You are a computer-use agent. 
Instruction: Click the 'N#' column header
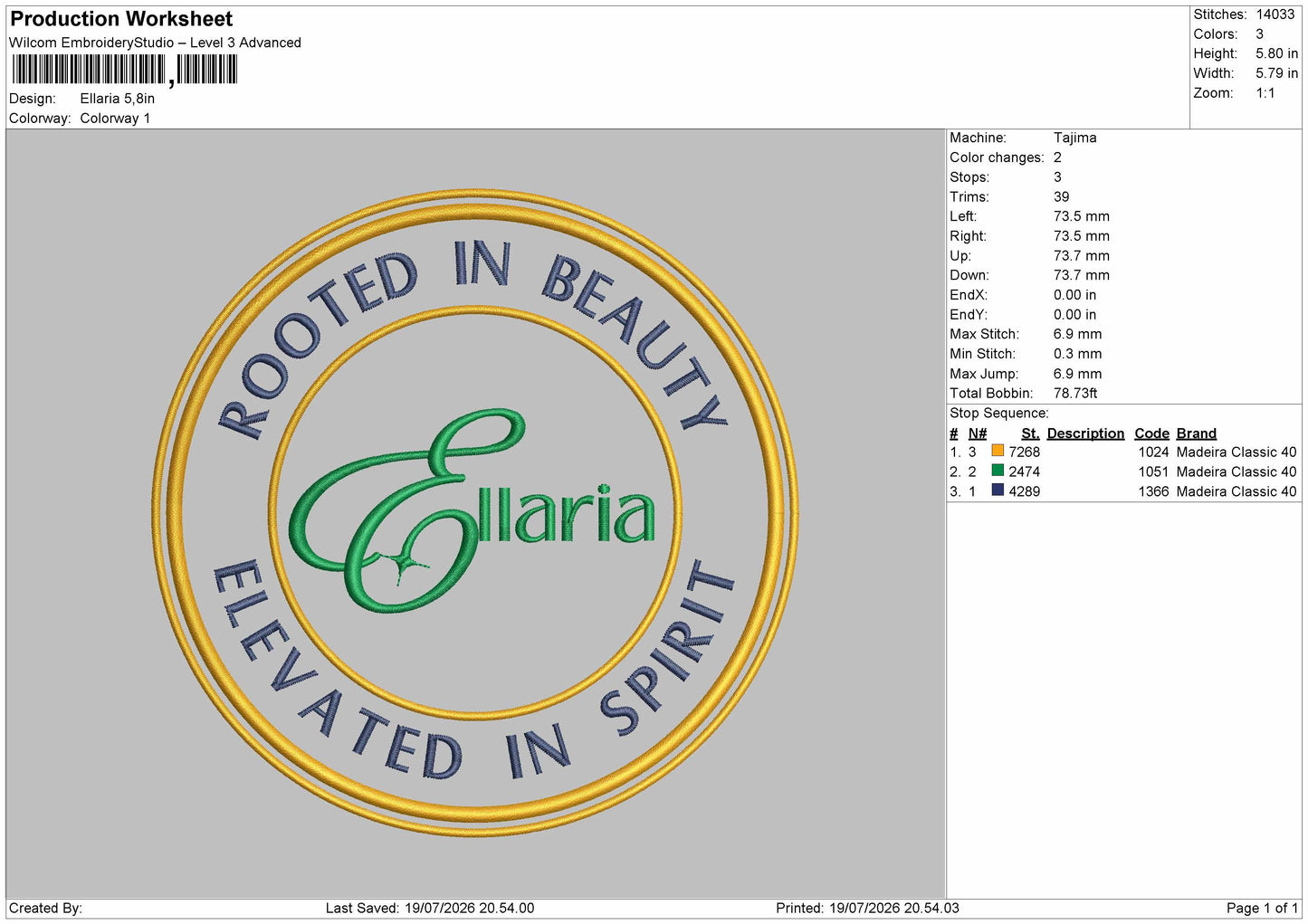click(978, 433)
